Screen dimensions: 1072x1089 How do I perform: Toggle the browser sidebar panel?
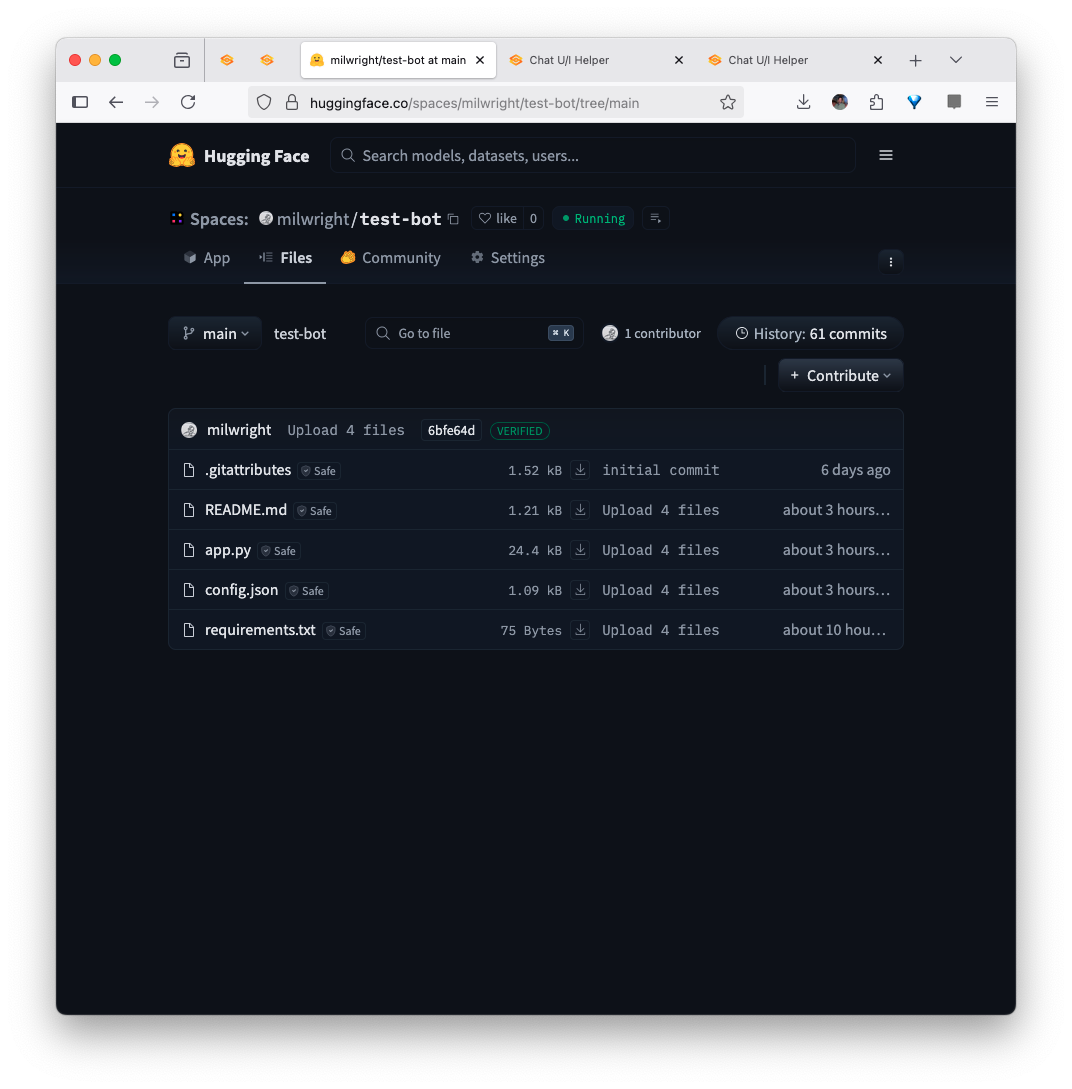tap(80, 102)
